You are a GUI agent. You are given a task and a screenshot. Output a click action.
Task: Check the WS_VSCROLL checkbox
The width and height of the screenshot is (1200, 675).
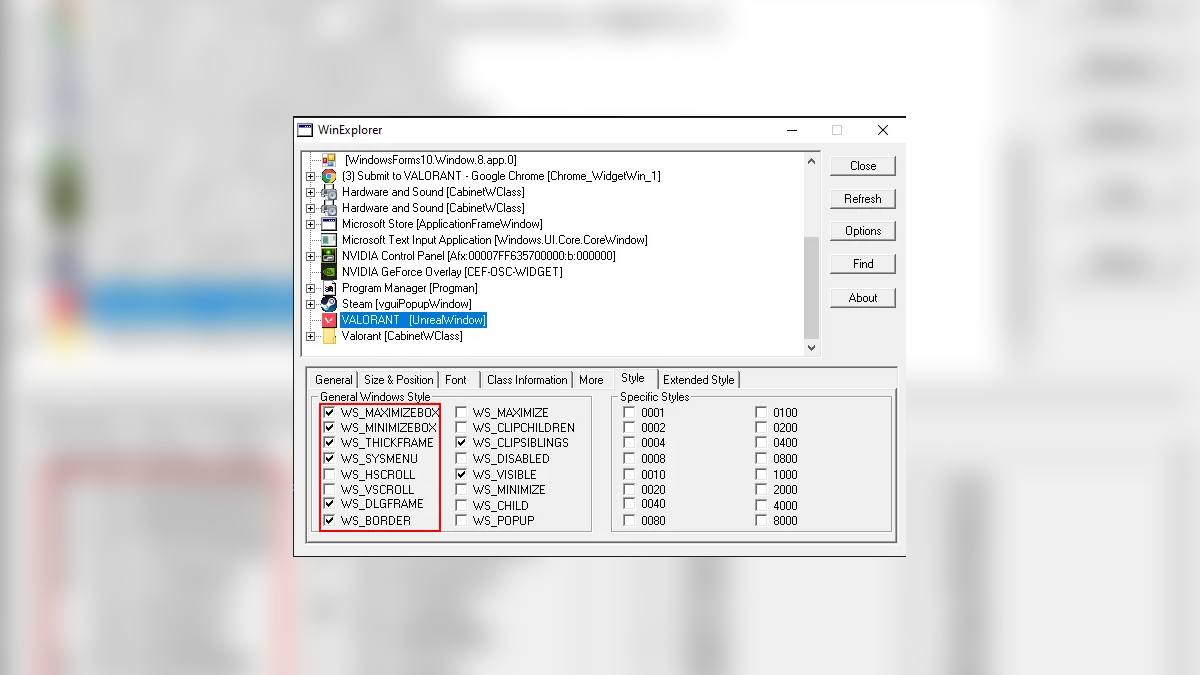pos(329,490)
